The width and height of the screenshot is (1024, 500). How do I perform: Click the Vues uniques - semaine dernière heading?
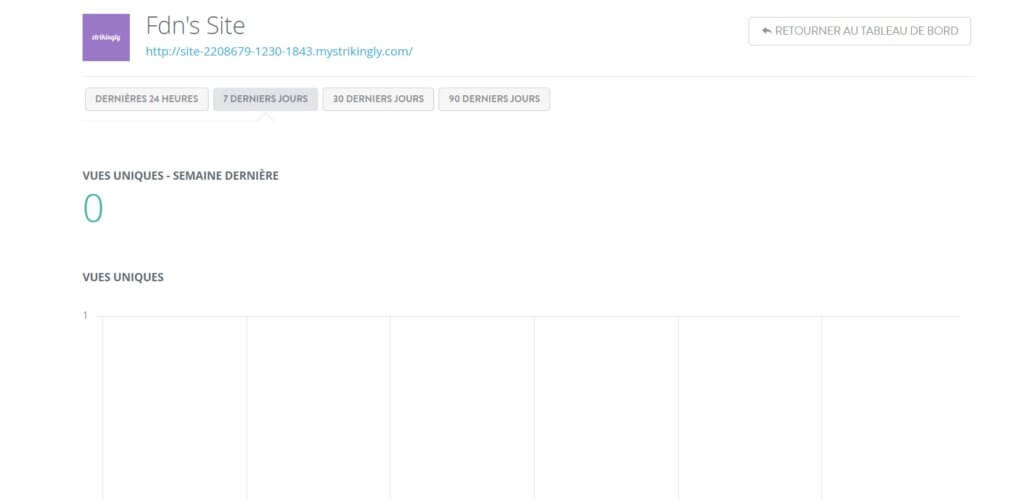[180, 175]
